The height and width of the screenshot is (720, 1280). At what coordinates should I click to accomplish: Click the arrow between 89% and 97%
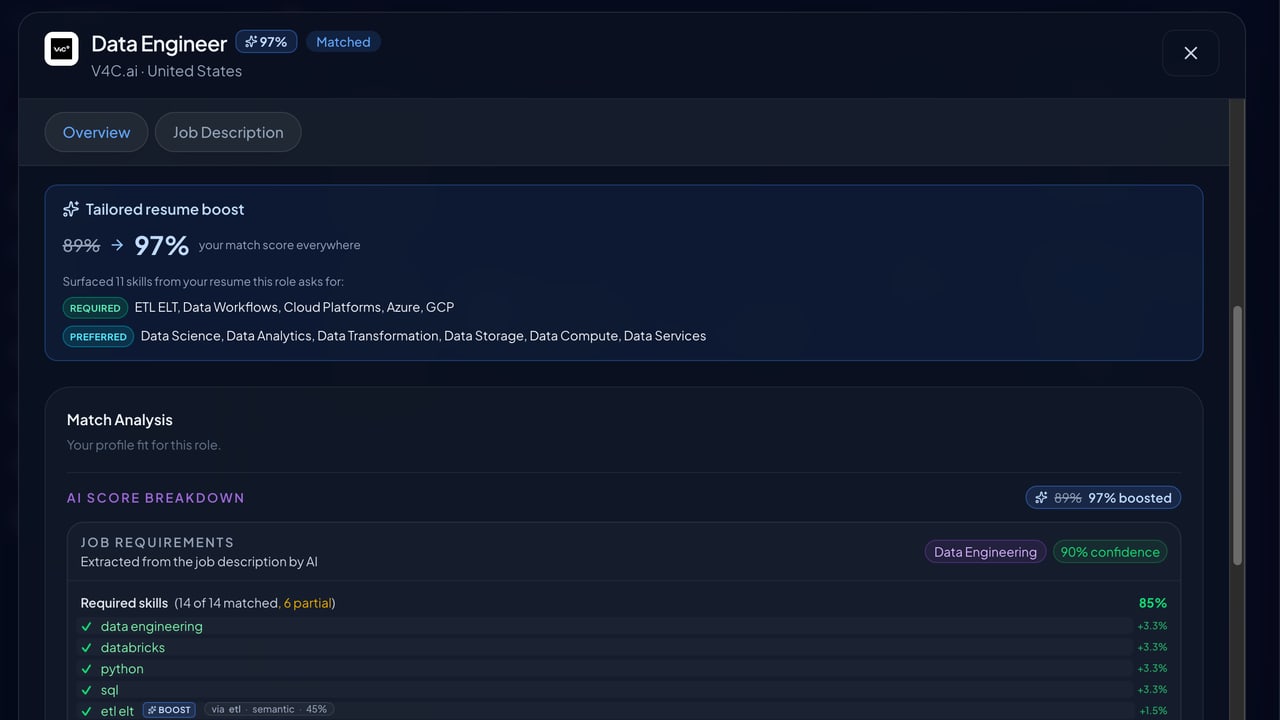117,245
